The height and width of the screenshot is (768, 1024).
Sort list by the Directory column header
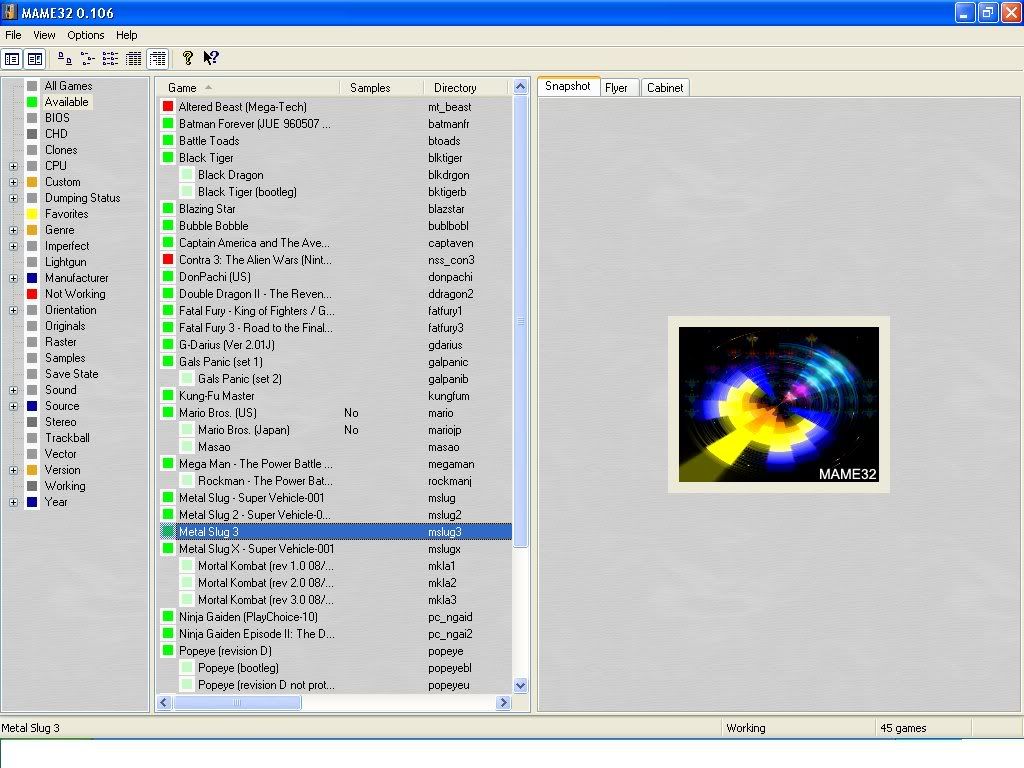coord(466,88)
